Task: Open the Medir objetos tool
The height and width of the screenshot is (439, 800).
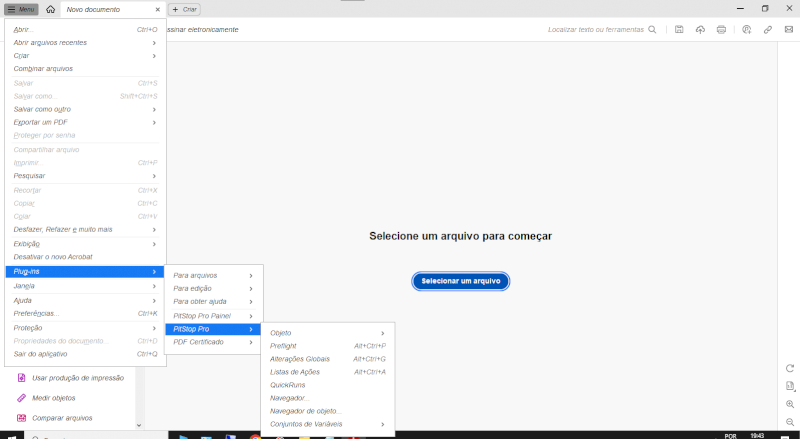Action: coord(46,398)
